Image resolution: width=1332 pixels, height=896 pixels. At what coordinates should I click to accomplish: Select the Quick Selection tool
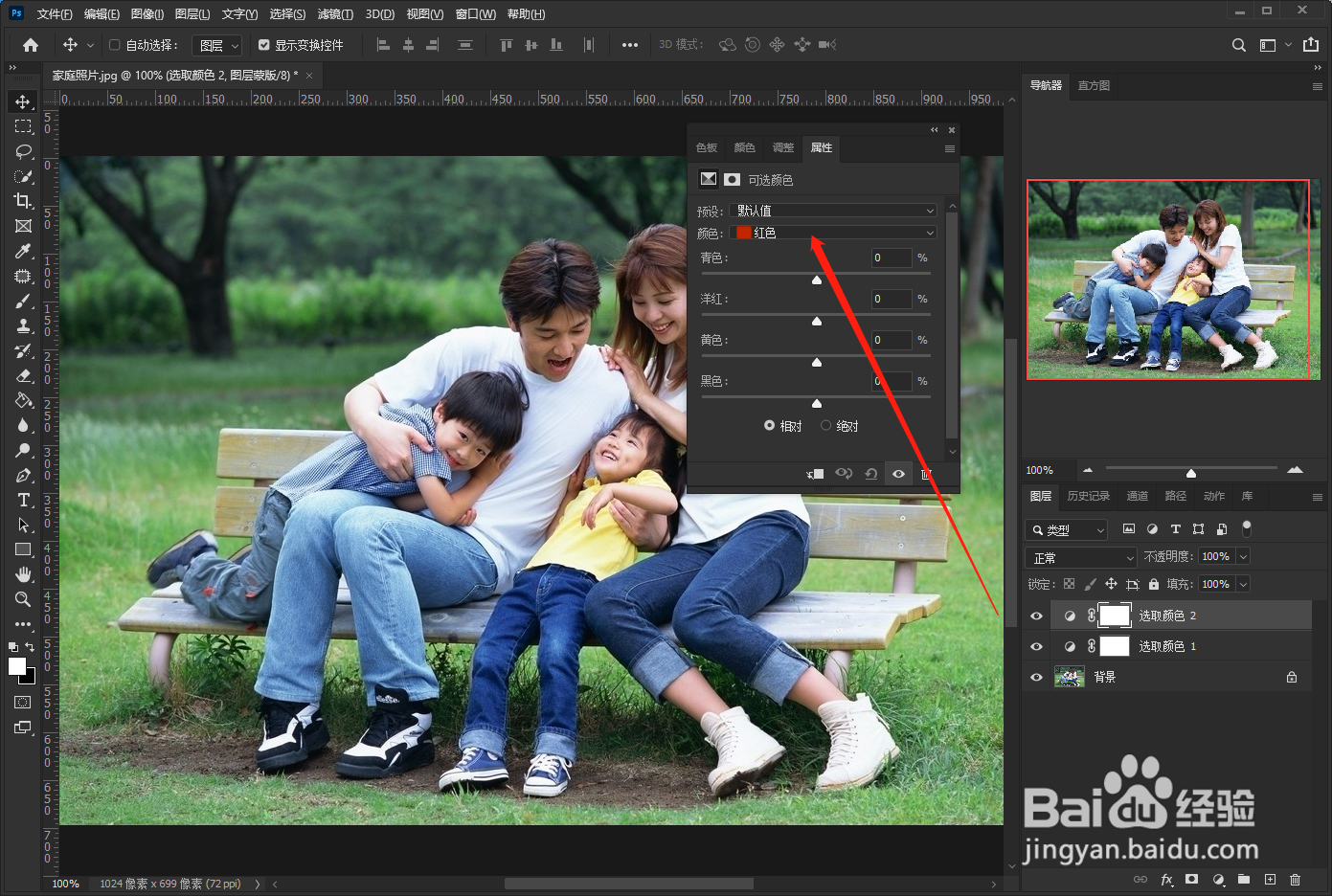23,176
